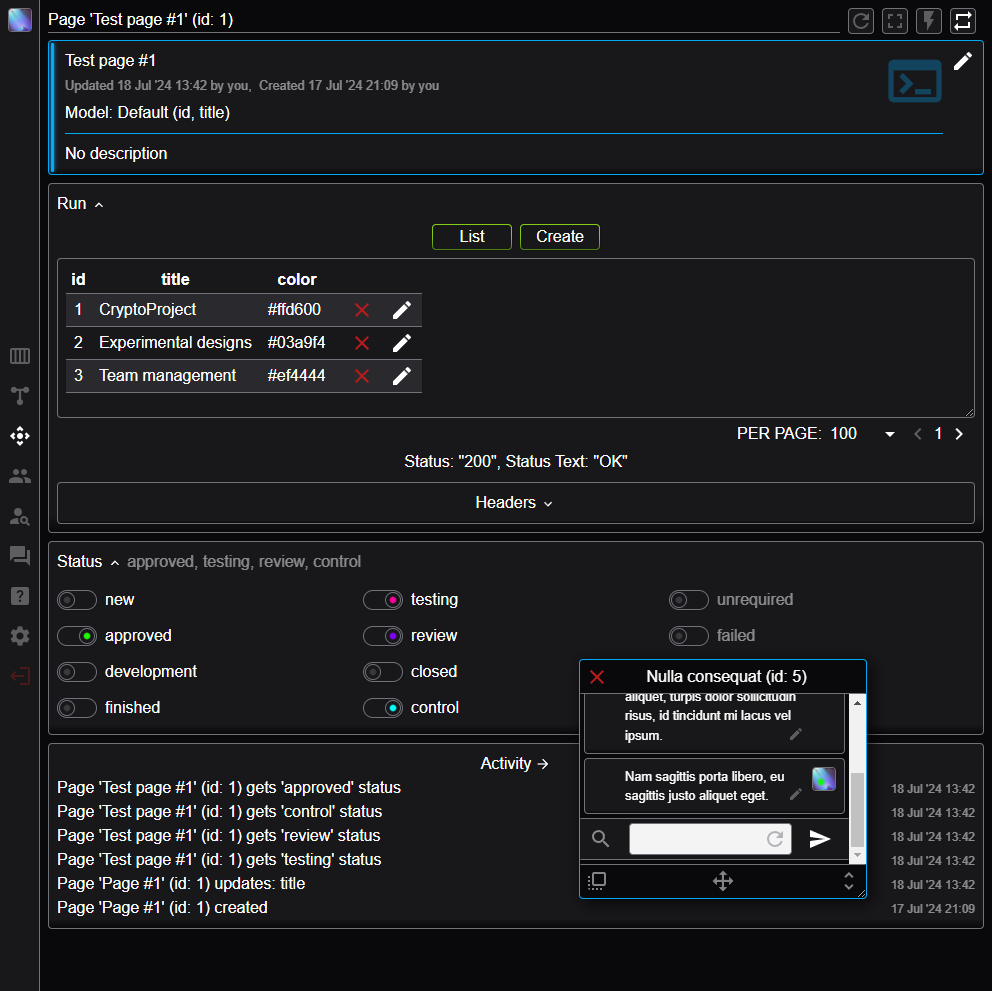Click the Create button
The width and height of the screenshot is (992, 991).
(x=559, y=237)
